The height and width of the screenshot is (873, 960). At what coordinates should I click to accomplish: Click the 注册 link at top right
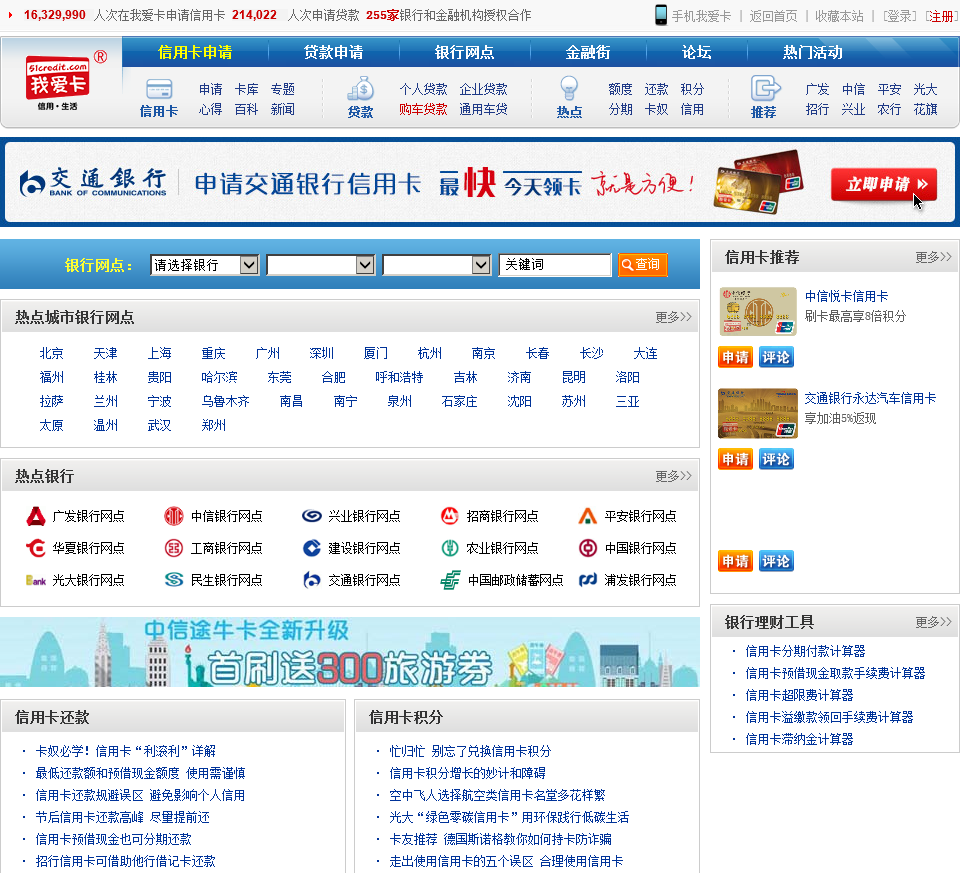[x=942, y=16]
